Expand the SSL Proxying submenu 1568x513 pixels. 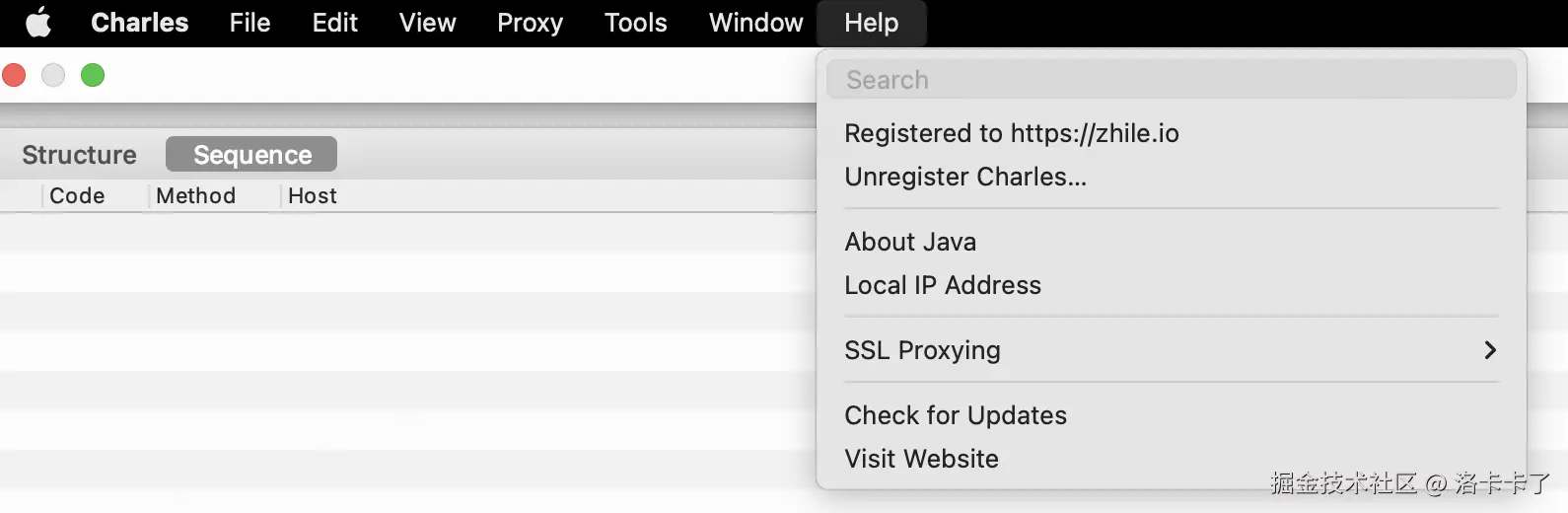(1172, 350)
